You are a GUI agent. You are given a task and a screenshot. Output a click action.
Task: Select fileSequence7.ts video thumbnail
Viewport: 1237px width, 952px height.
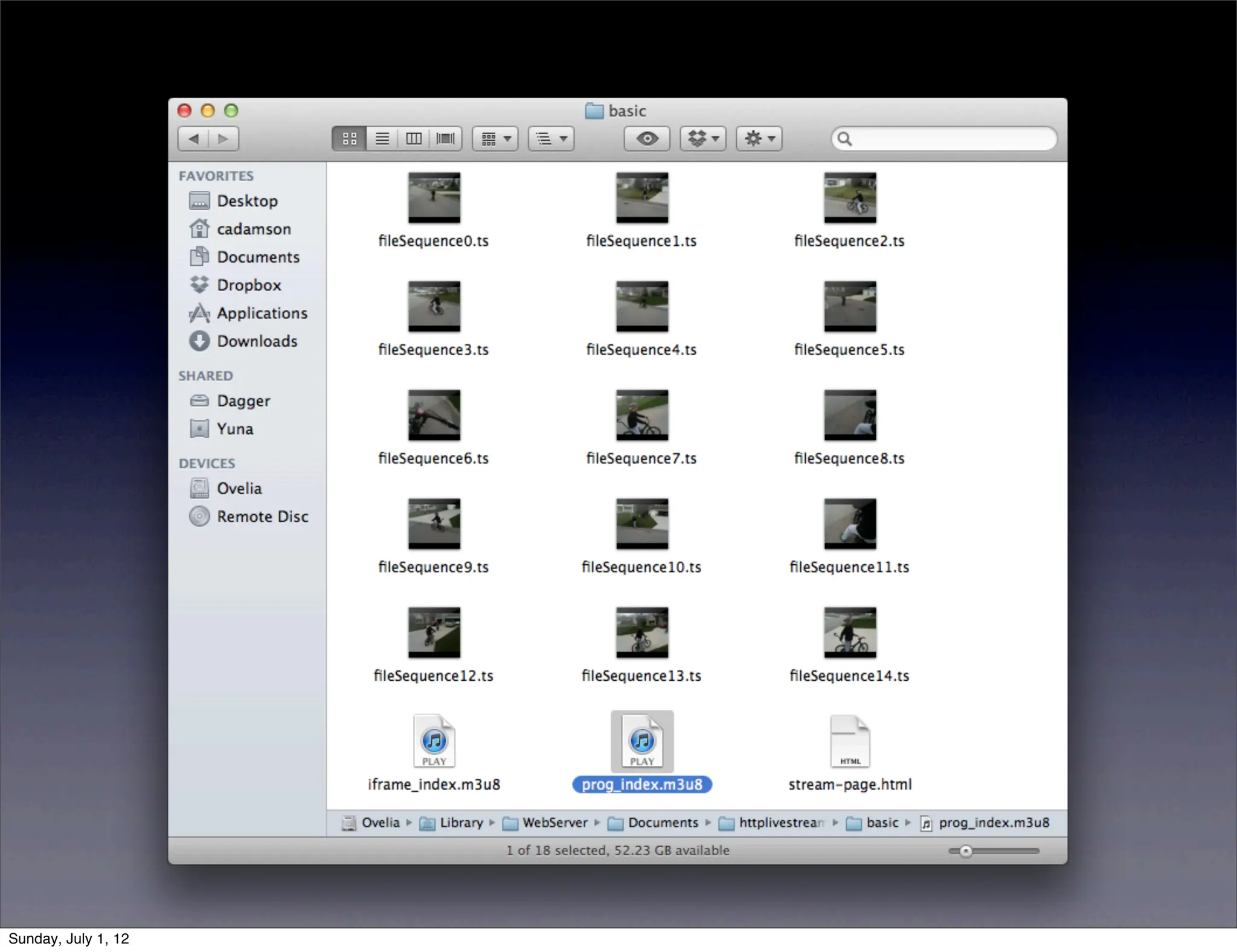tap(642, 415)
